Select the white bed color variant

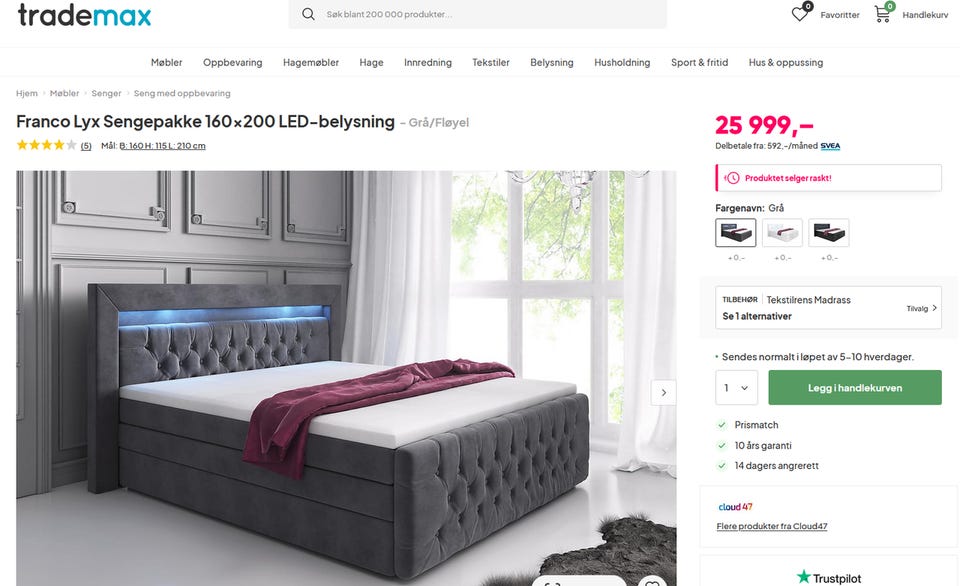tap(782, 233)
